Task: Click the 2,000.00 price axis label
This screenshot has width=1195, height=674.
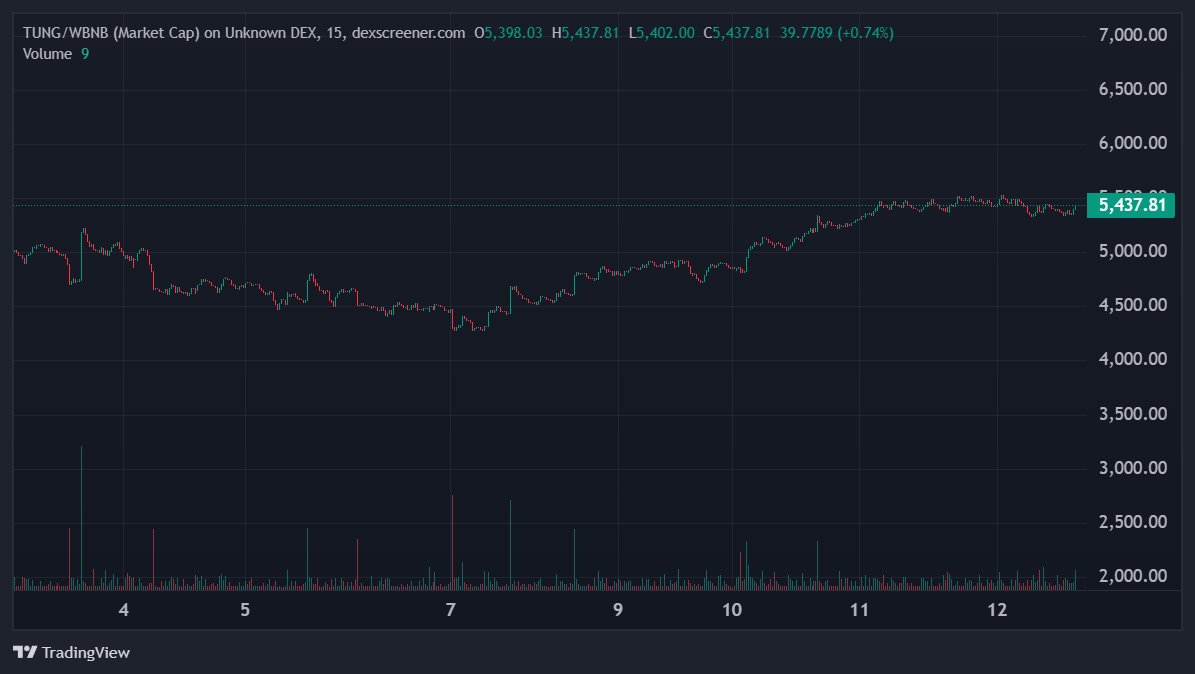Action: [1133, 576]
